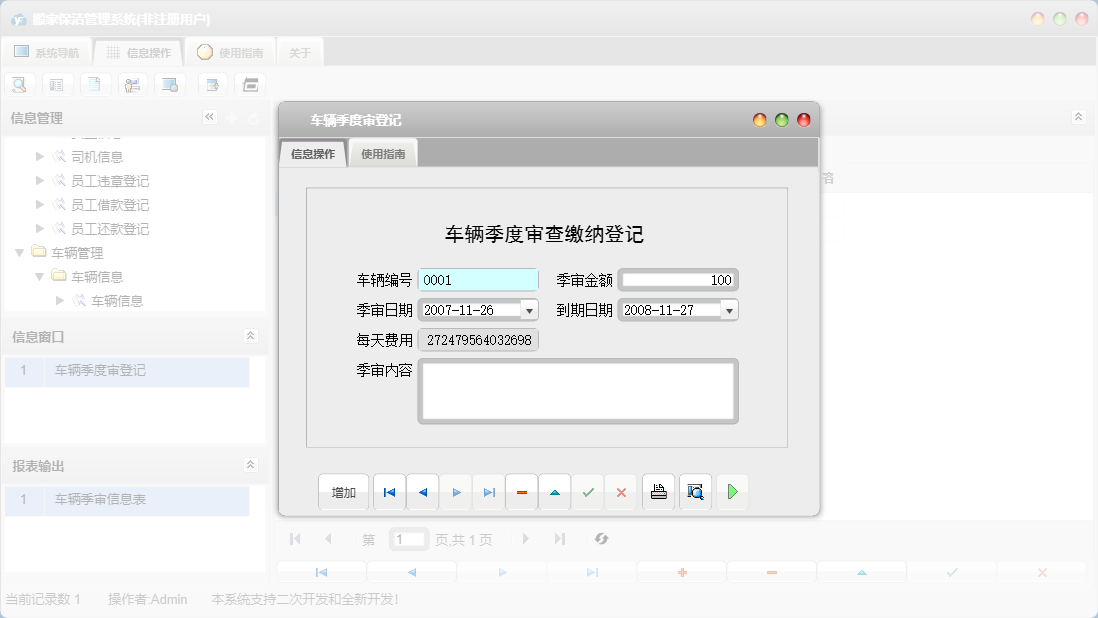Switch to the 使用指南 tab in the dialog
This screenshot has height=618, width=1098.
click(x=385, y=155)
